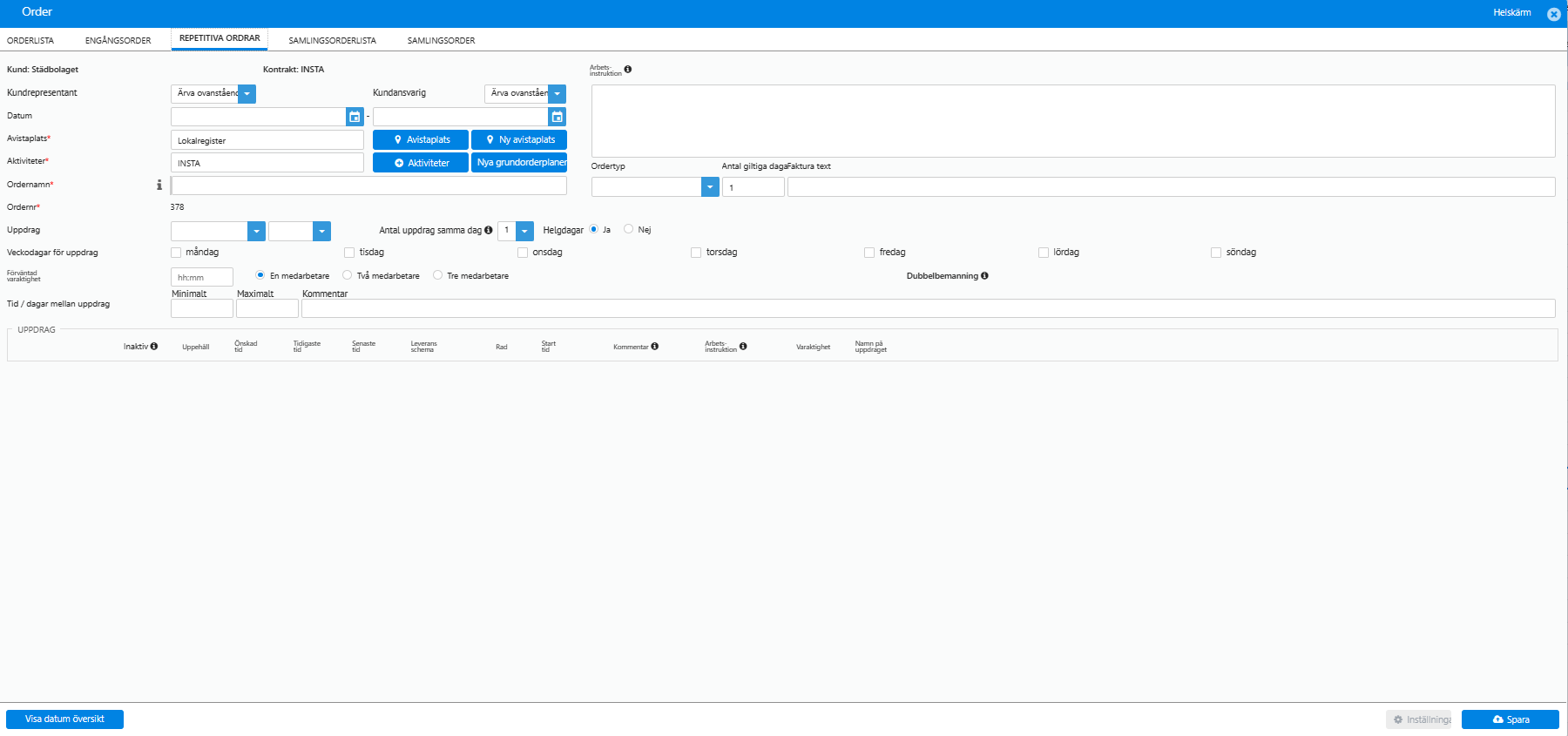This screenshot has width=1568, height=736.
Task: Open the Kundansvarig dropdown
Action: (x=558, y=94)
